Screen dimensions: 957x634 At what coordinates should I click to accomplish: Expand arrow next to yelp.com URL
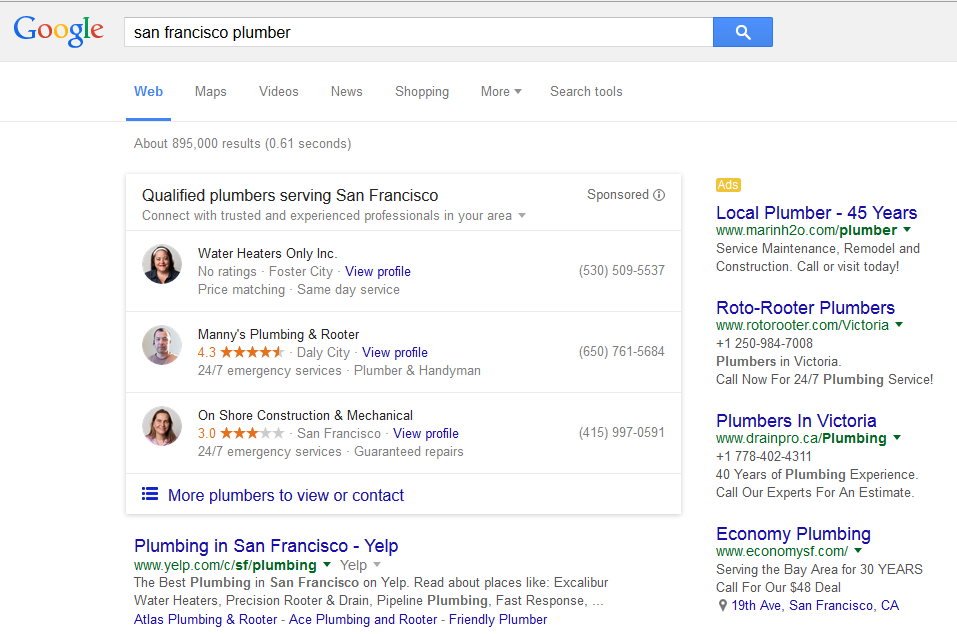click(x=327, y=565)
